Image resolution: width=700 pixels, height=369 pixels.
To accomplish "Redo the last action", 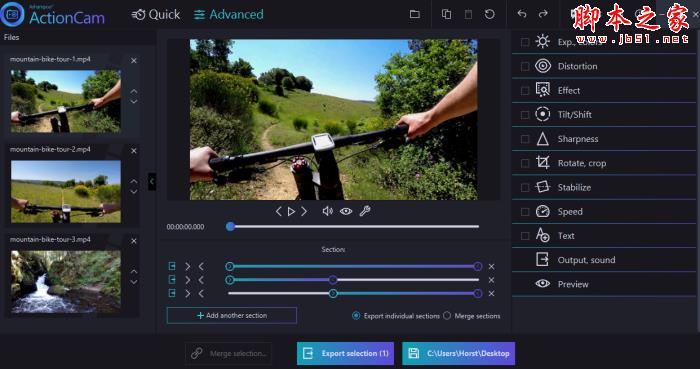I will (x=543, y=14).
